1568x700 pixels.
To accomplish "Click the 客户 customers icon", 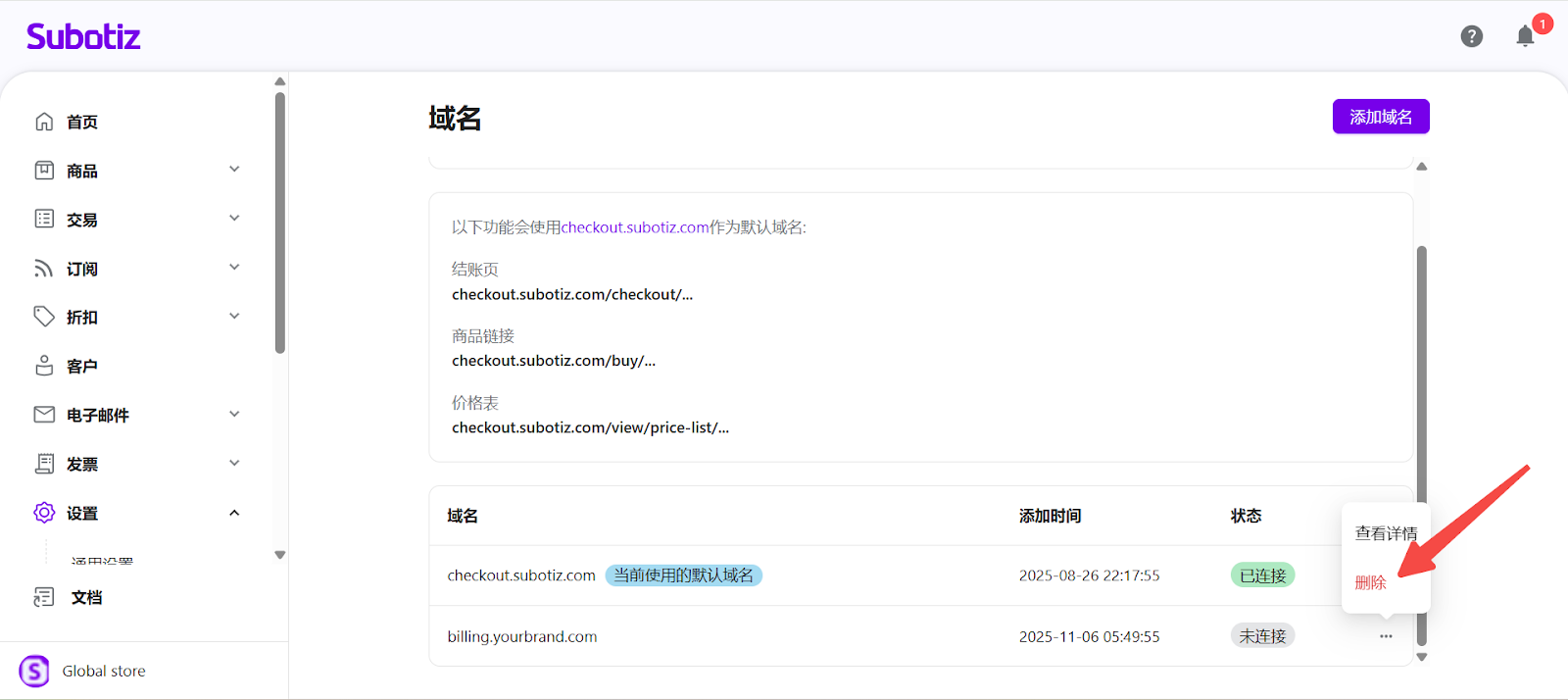I will point(44,366).
